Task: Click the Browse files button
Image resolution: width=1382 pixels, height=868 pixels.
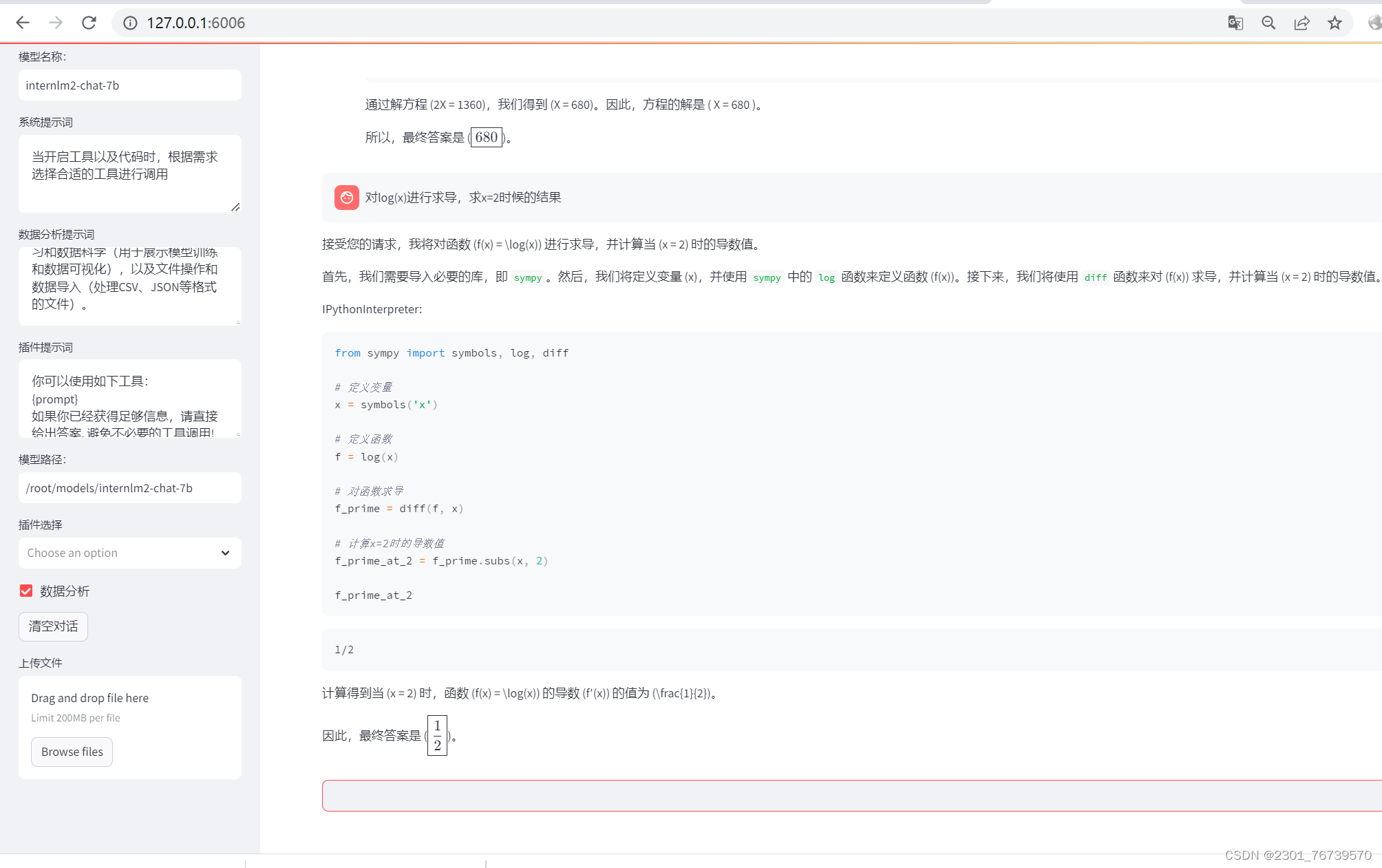Action: pos(72,752)
